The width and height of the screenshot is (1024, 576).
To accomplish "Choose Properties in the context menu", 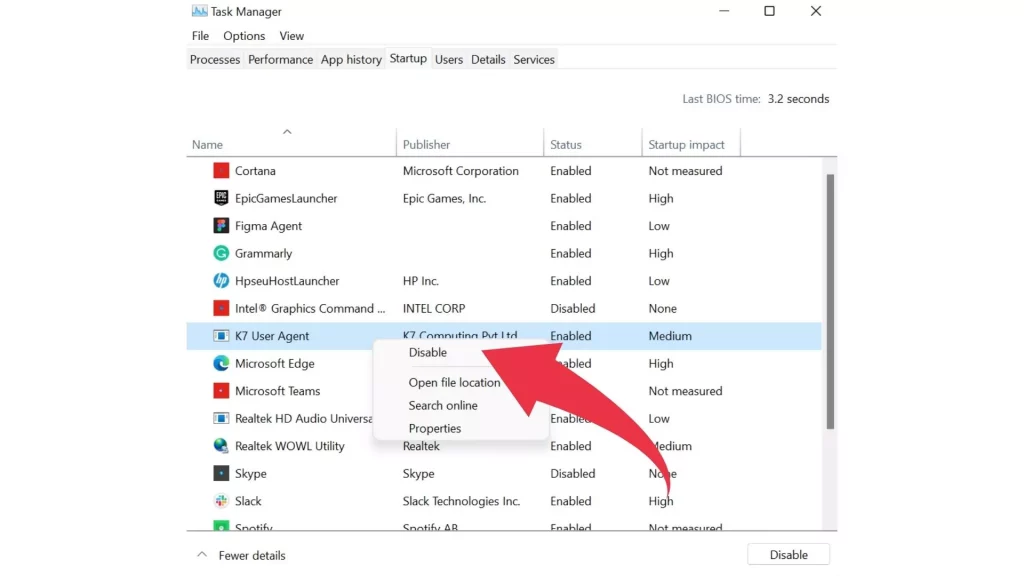I will point(435,428).
